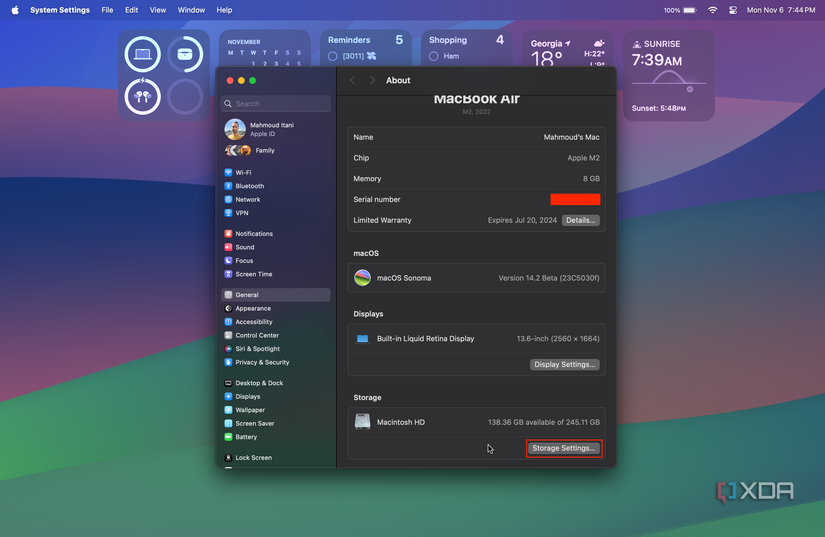Viewport: 825px width, 537px height.
Task: Open Mahmoud Itani Apple ID
Action: (276, 129)
